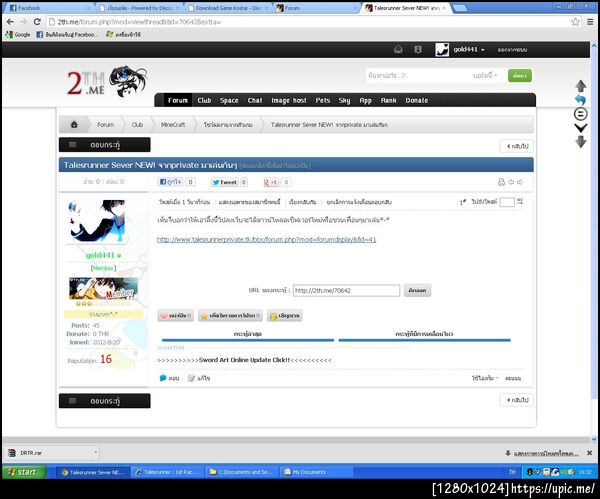Open the Image host menu item

[289, 100]
